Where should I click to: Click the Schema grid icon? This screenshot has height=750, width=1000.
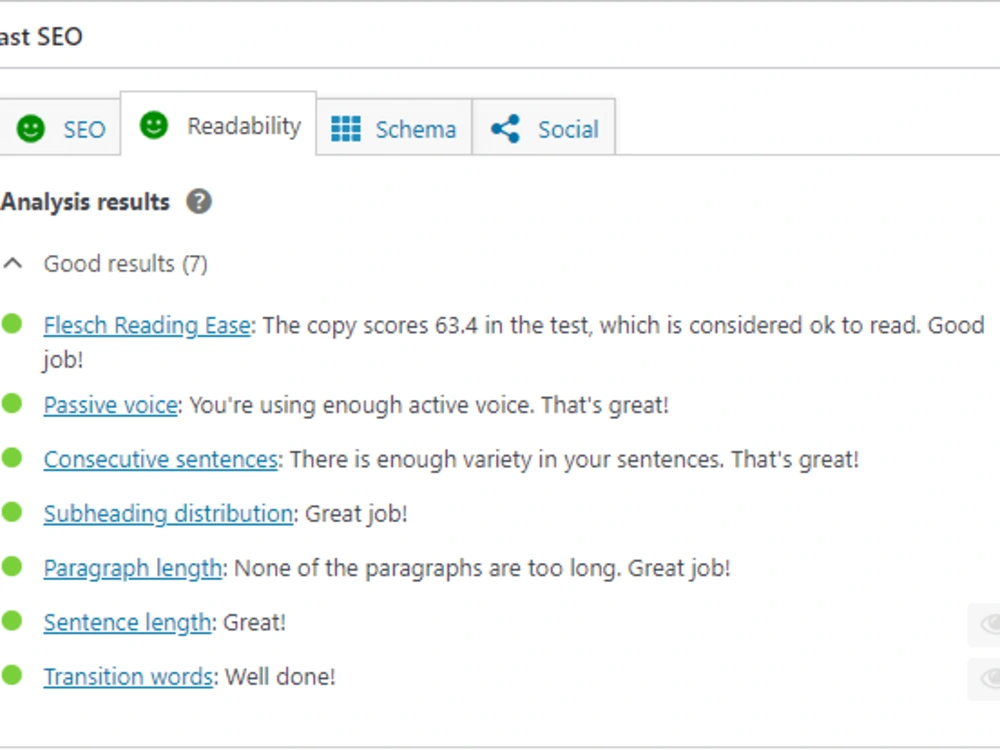pos(346,129)
